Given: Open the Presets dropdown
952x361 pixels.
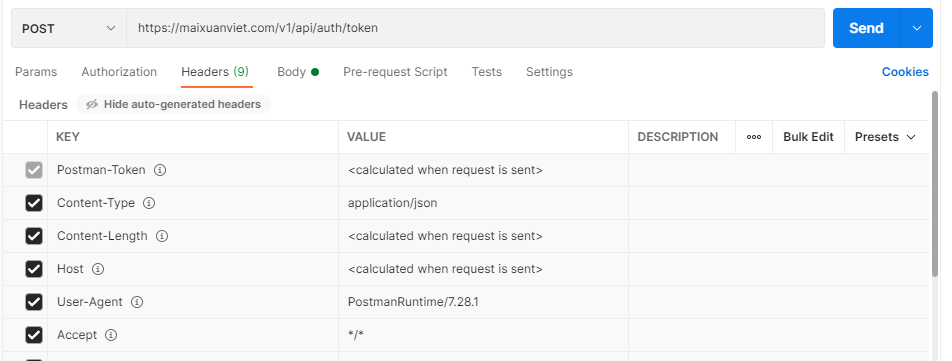Looking at the screenshot, I should click(885, 137).
